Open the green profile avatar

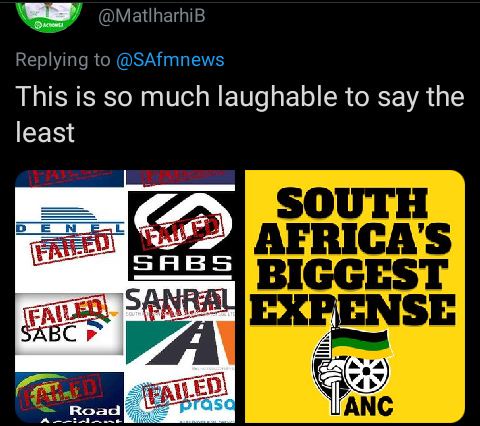point(49,17)
